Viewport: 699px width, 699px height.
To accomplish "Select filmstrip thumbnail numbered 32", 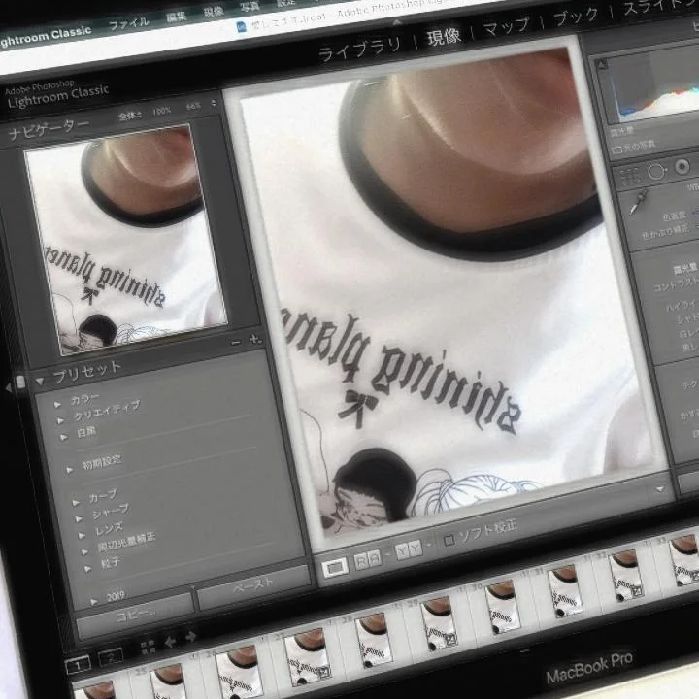I will (626, 576).
